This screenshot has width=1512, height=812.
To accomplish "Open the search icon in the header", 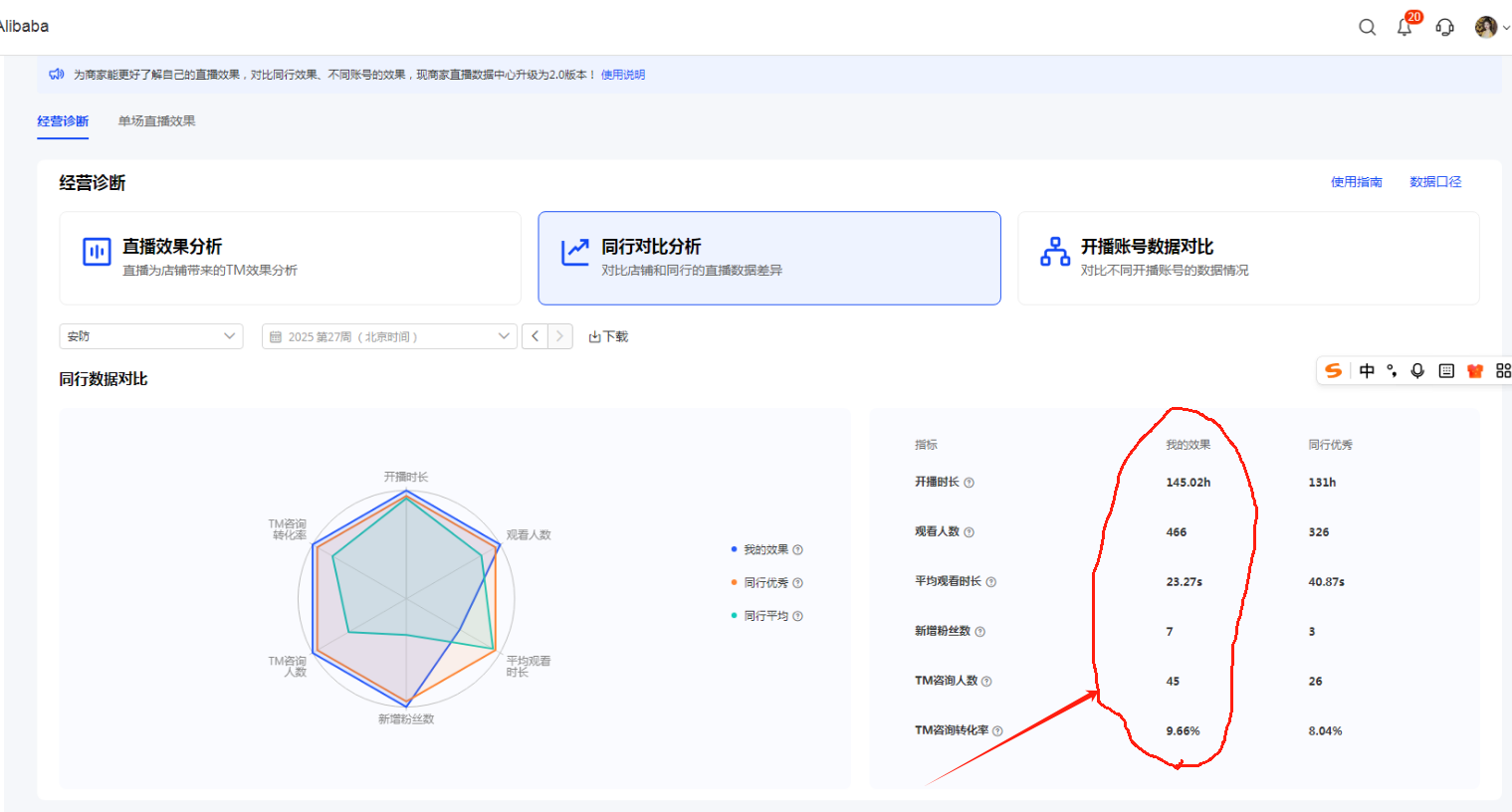I will [x=1368, y=27].
